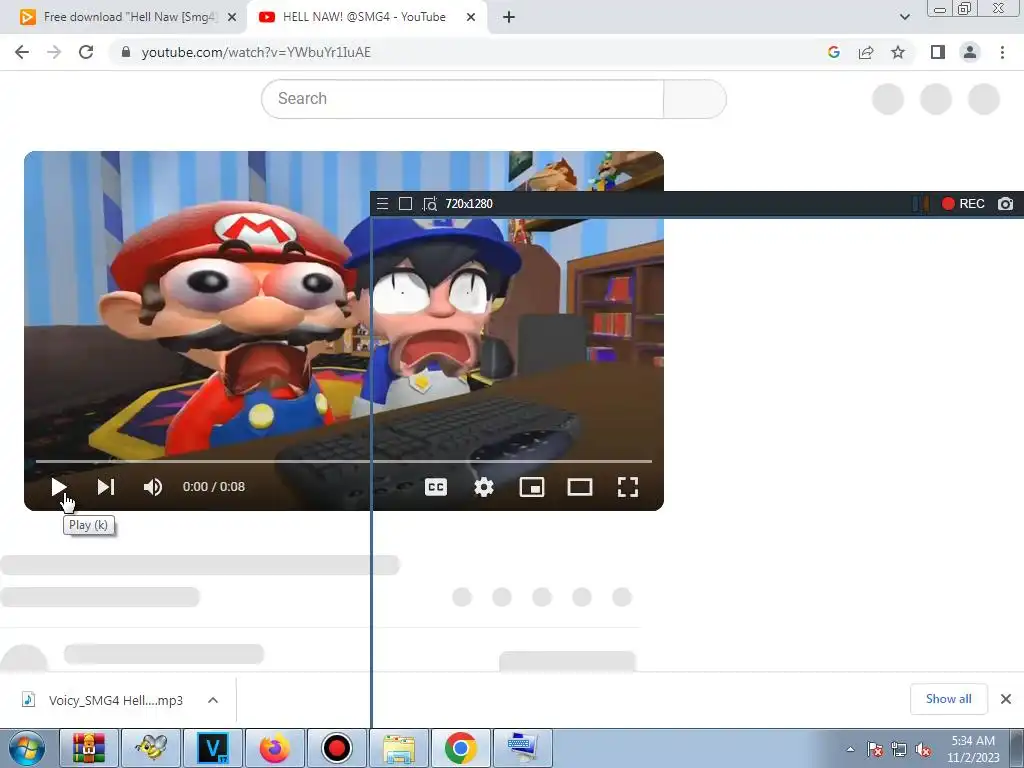Expand tab search dropdown arrow

[x=904, y=17]
